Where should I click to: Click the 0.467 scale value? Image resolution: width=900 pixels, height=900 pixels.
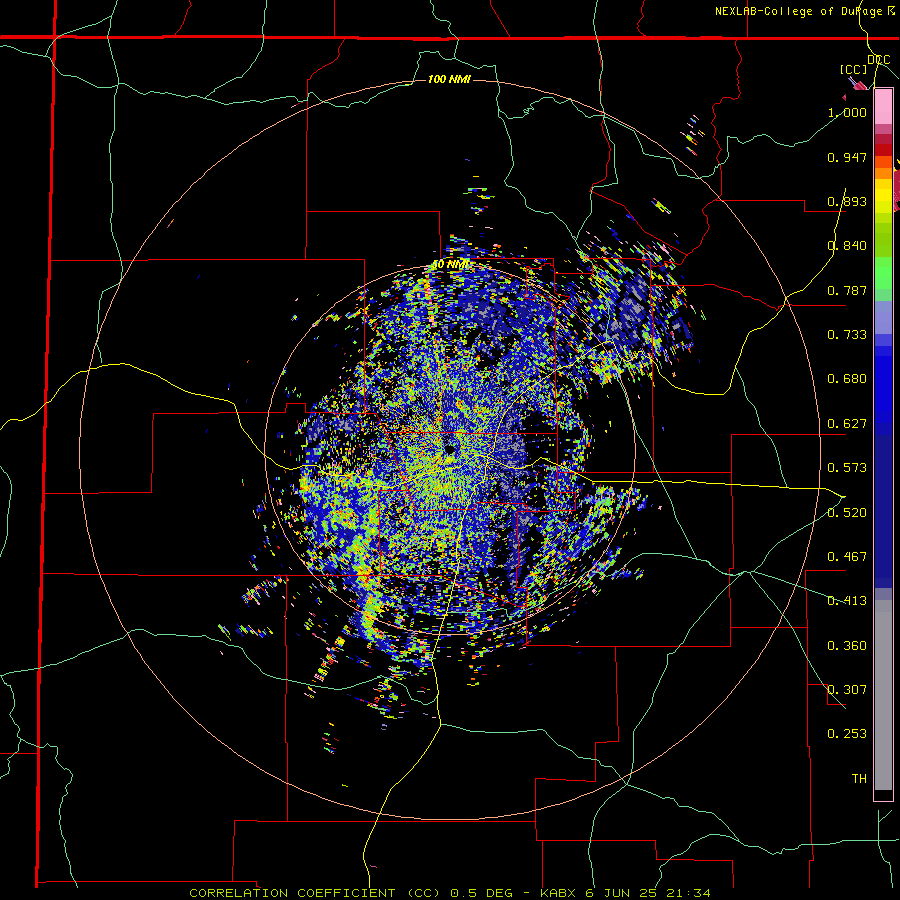point(847,557)
